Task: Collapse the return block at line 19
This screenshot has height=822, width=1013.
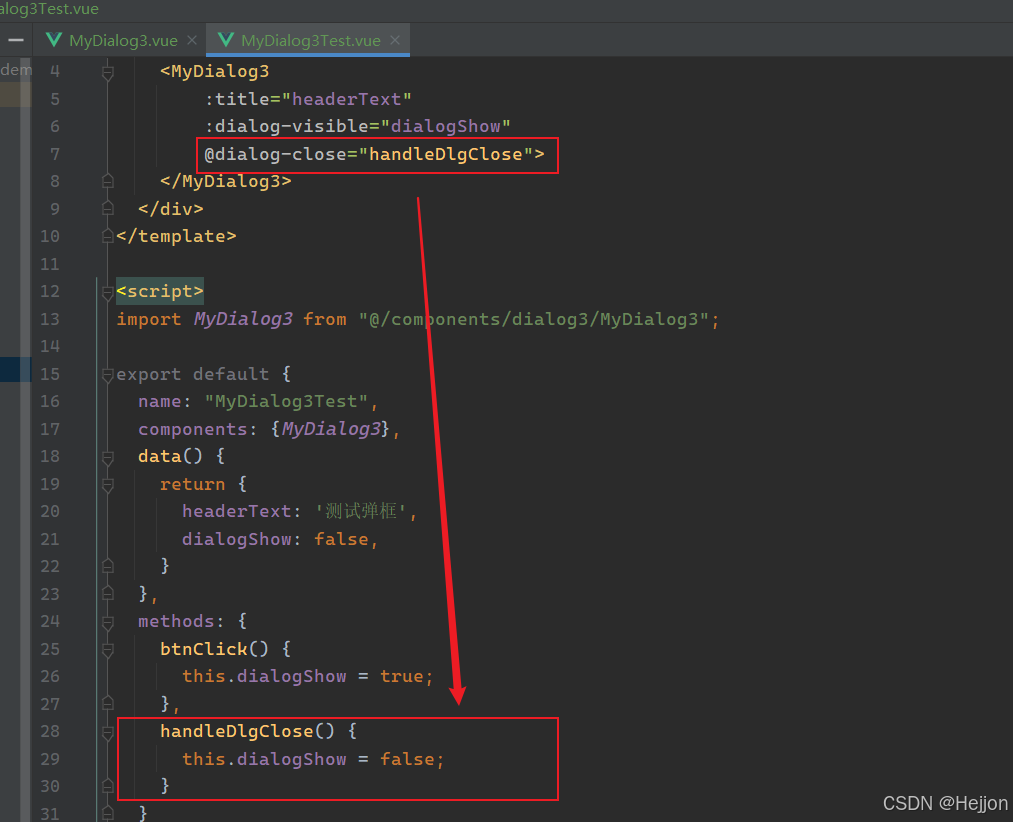Action: click(x=108, y=485)
